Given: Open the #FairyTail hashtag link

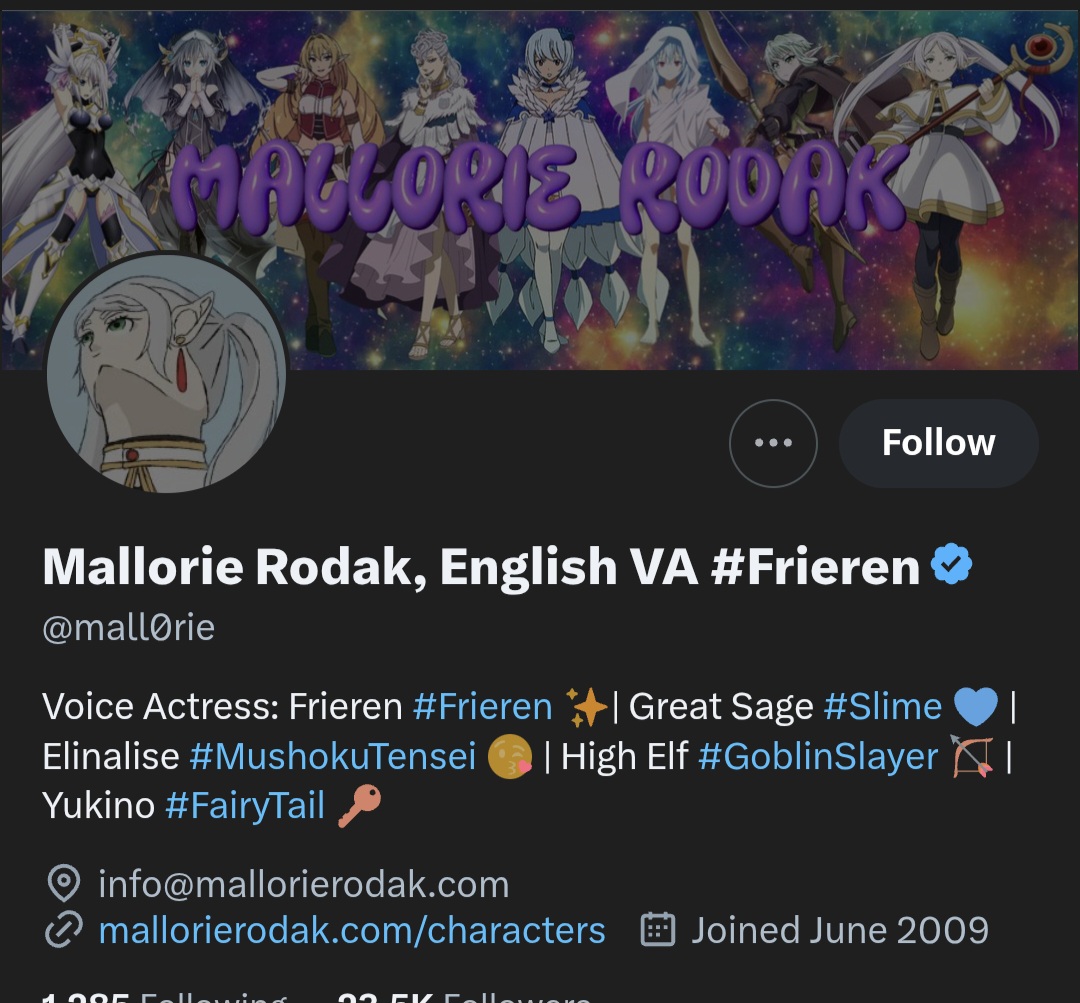Looking at the screenshot, I should [x=245, y=805].
